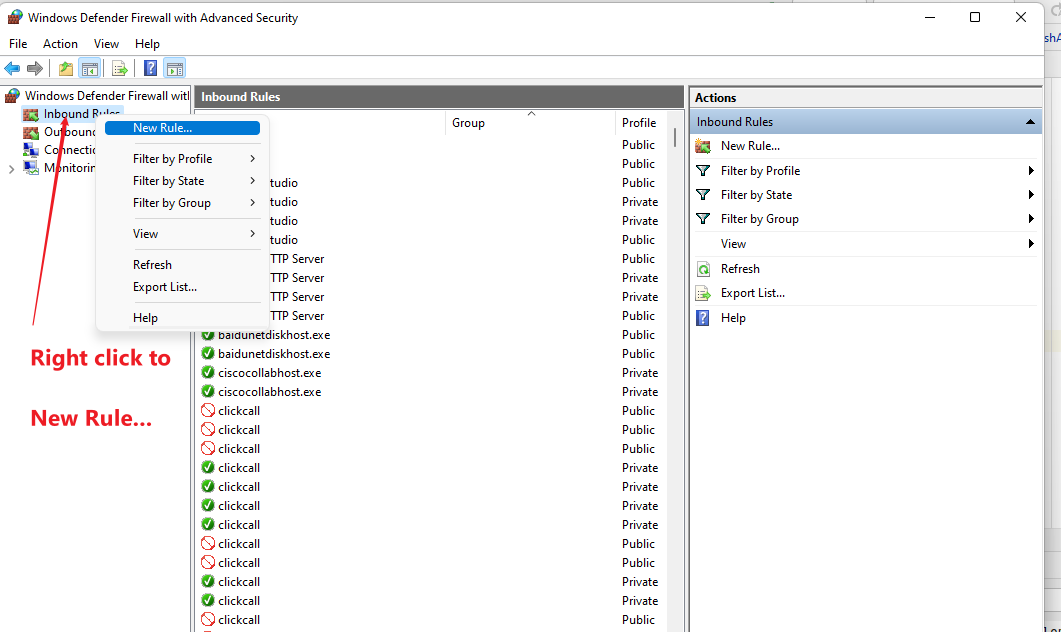Open the File menu
Image resolution: width=1061 pixels, height=632 pixels.
[18, 44]
